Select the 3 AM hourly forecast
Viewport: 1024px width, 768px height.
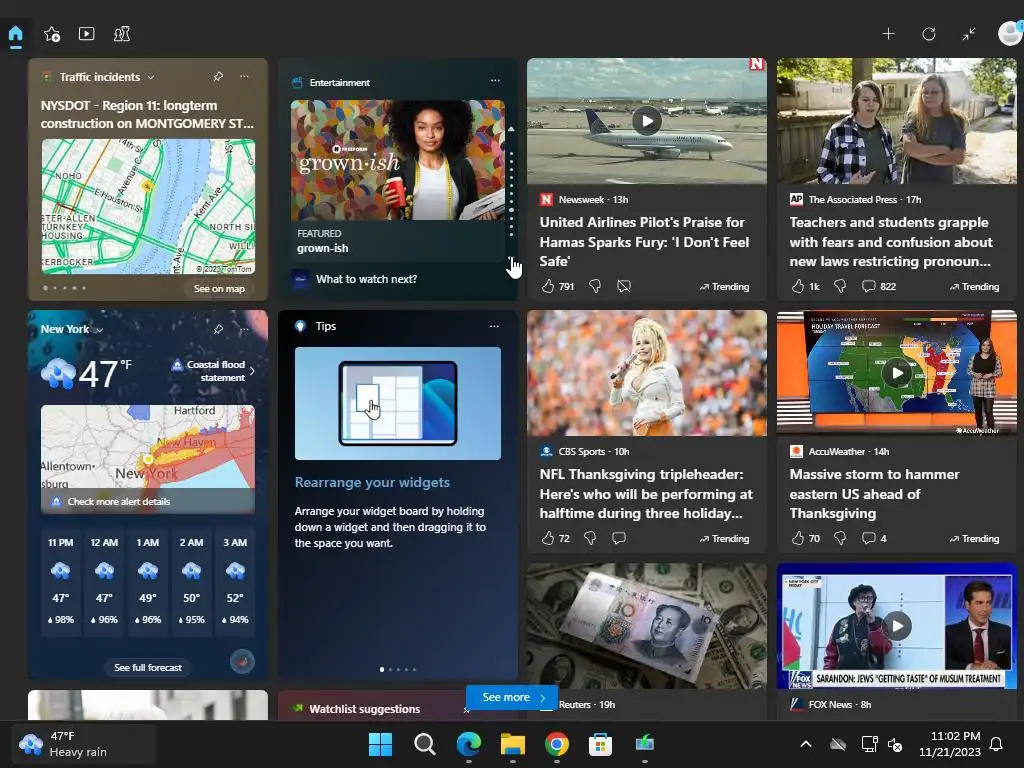[x=235, y=581]
